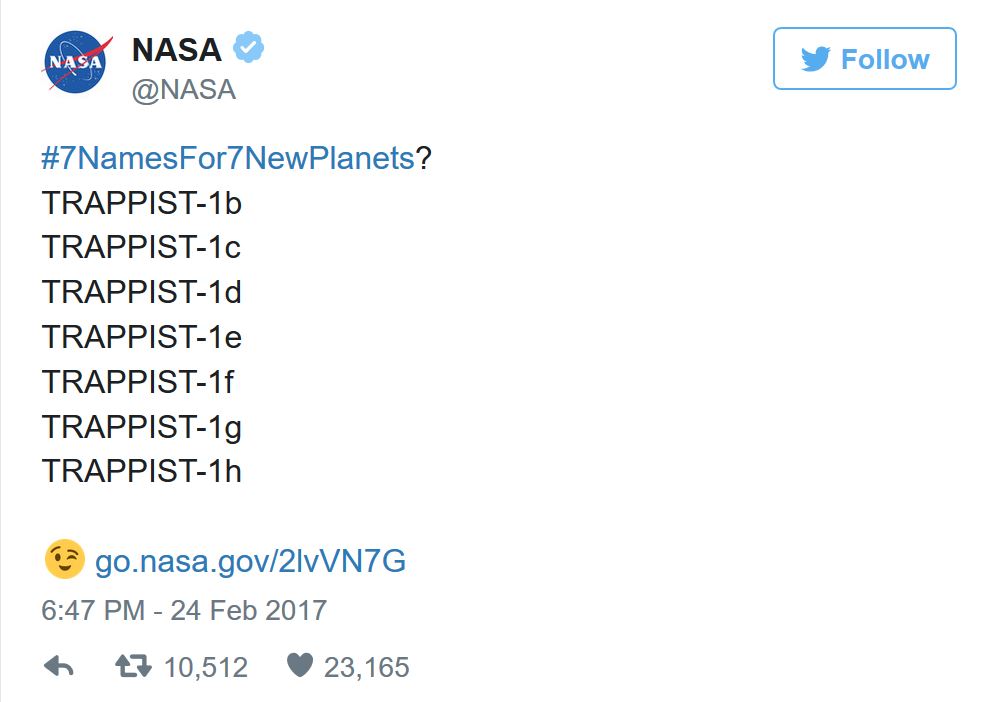Open the #7NamesFor7NewPlanets hashtag
The height and width of the screenshot is (702, 987).
tap(228, 158)
